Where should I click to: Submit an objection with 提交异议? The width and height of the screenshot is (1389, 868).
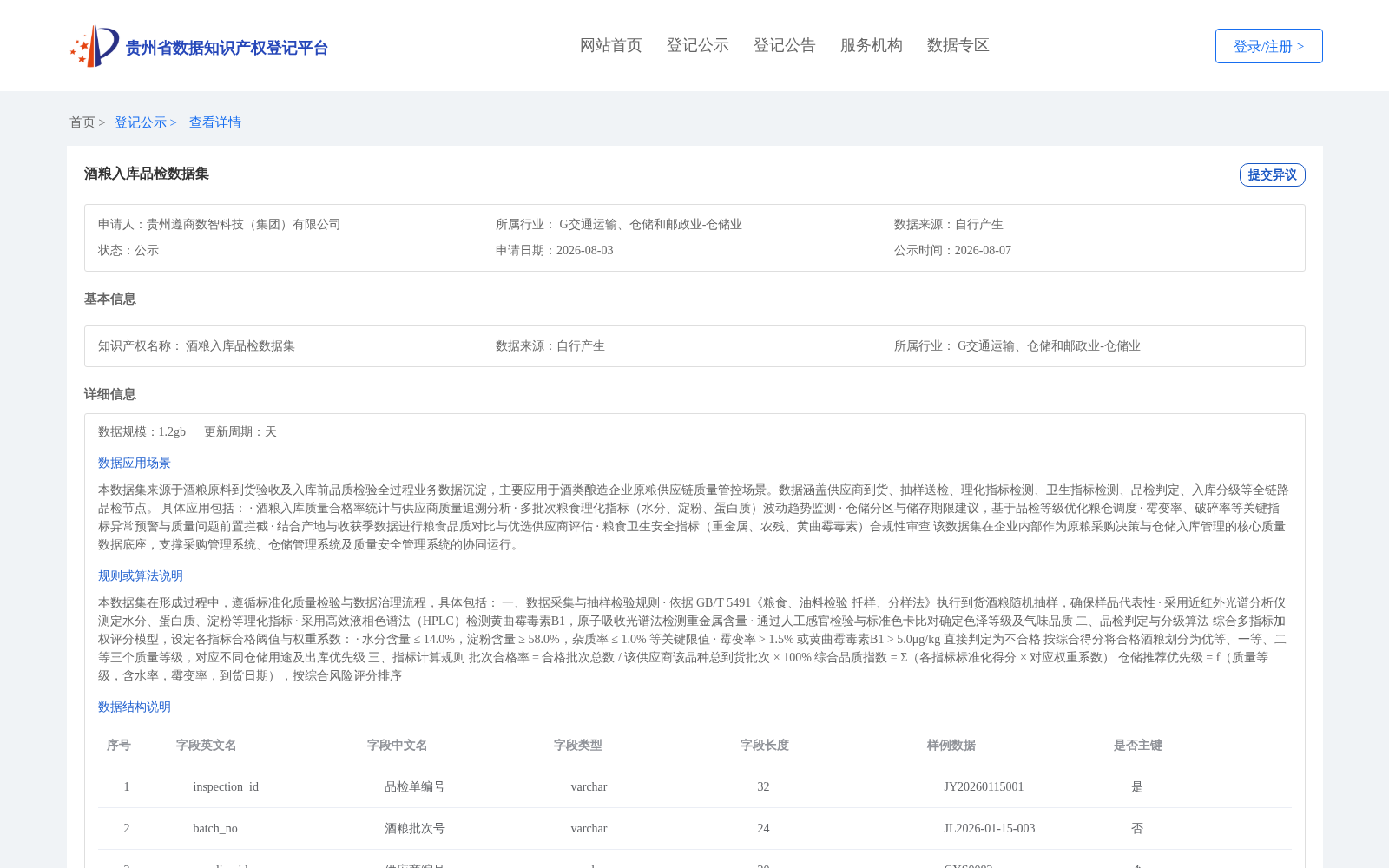[1272, 174]
